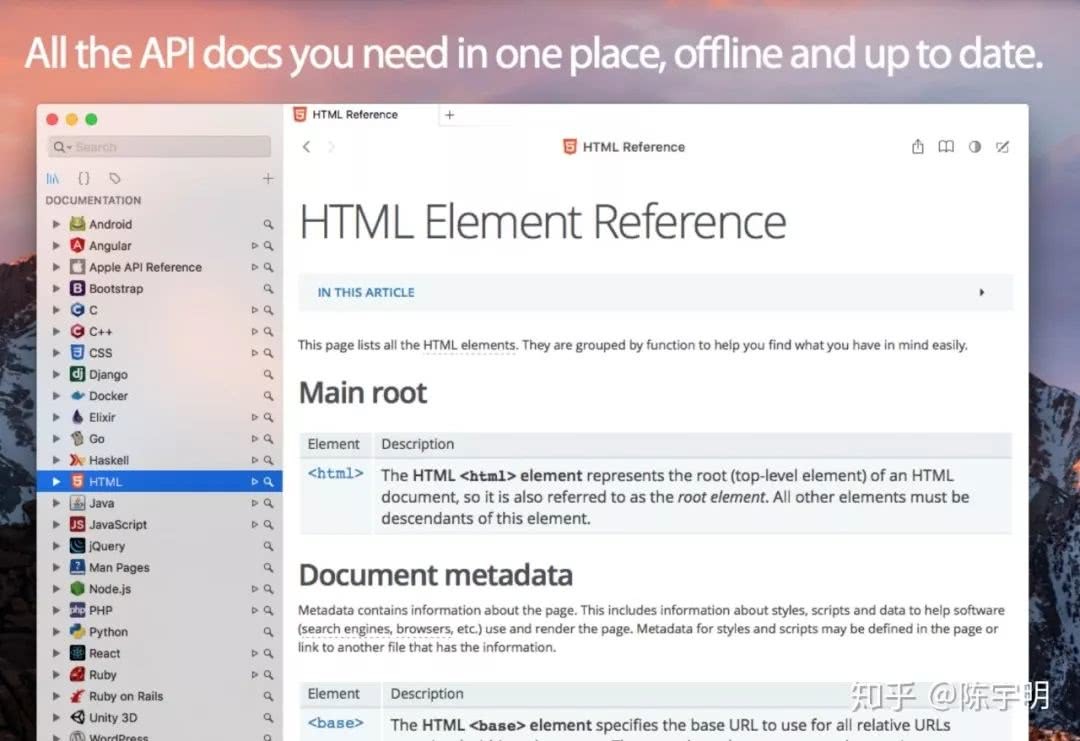Click the DOCUMENTATION sidebar header

coord(93,200)
